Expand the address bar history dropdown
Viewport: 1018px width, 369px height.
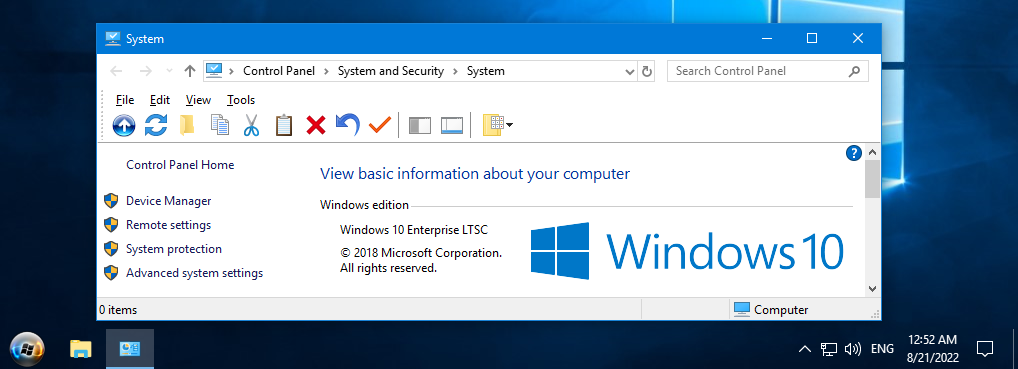[629, 71]
